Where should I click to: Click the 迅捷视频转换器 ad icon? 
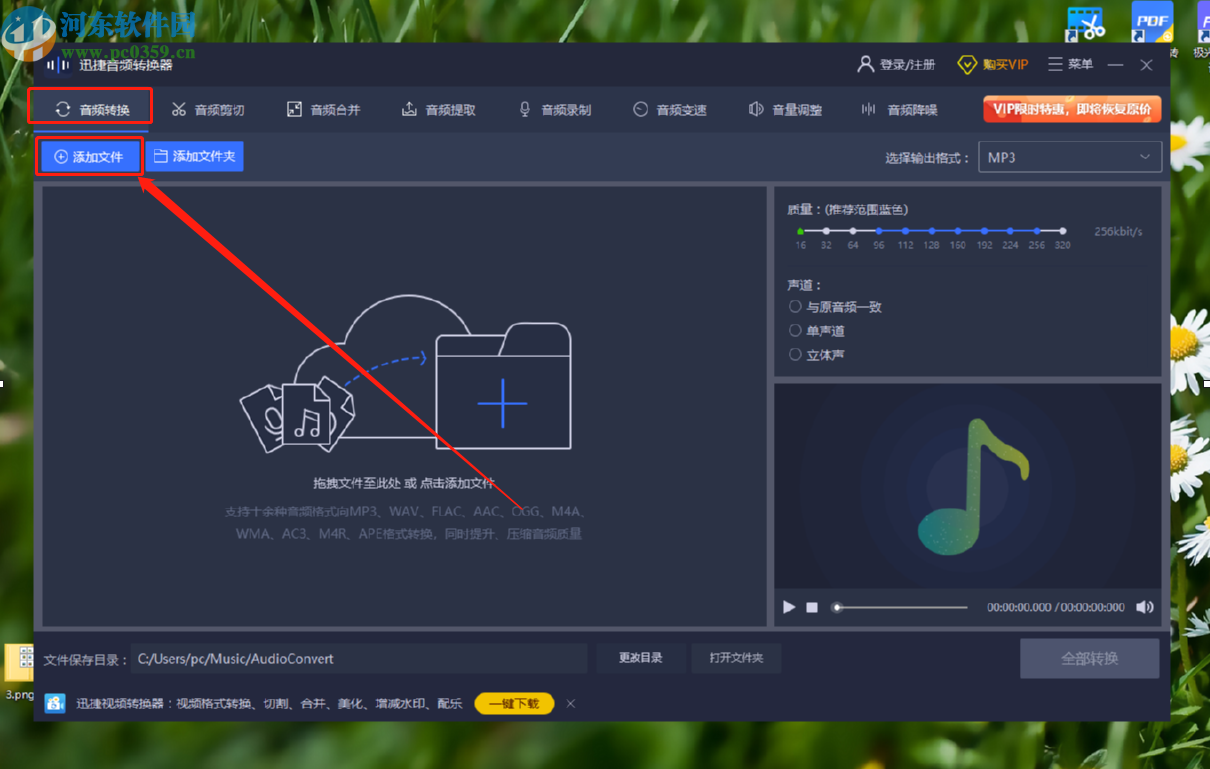click(55, 703)
